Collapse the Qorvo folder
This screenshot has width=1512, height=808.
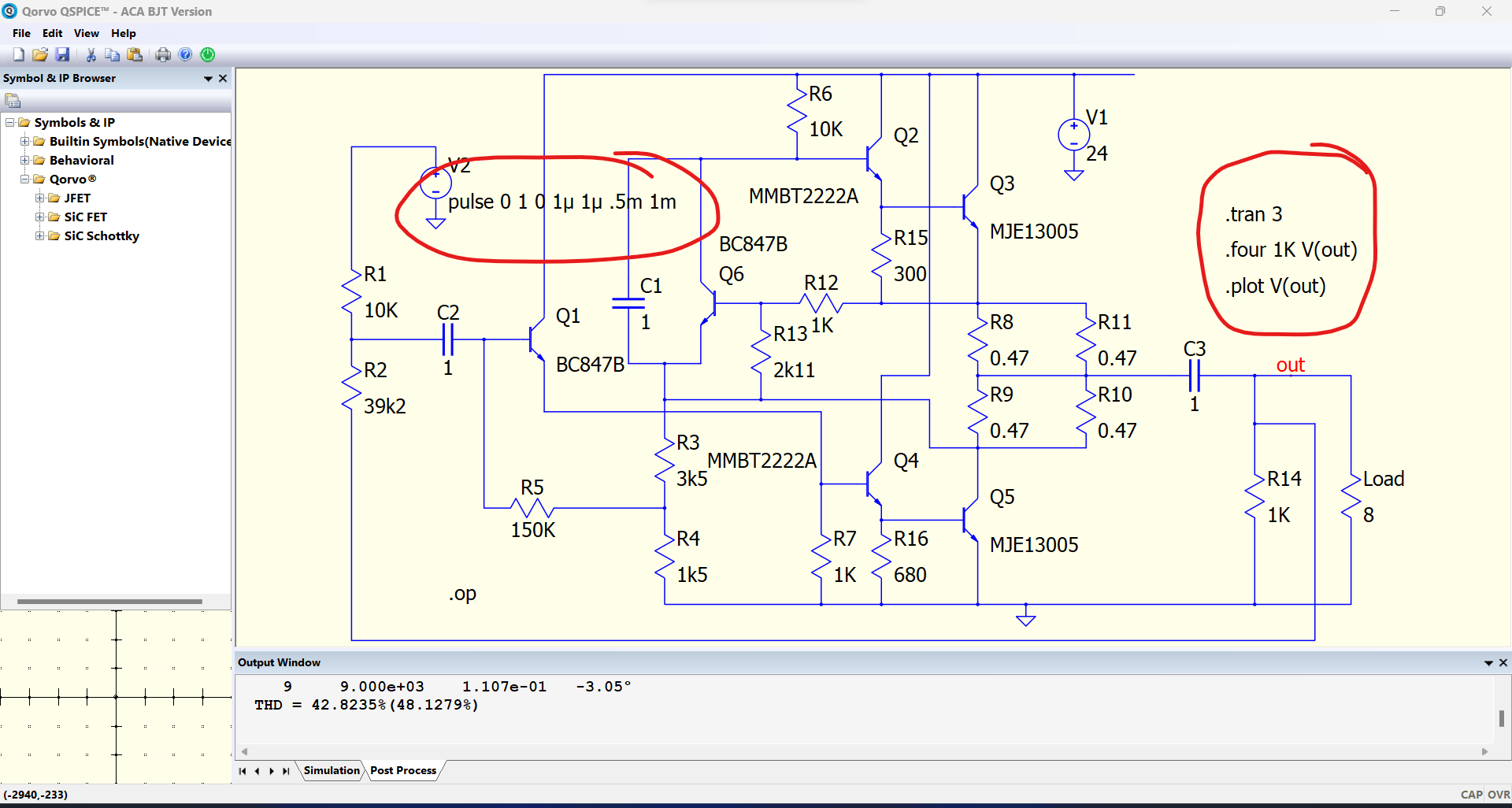click(x=24, y=179)
